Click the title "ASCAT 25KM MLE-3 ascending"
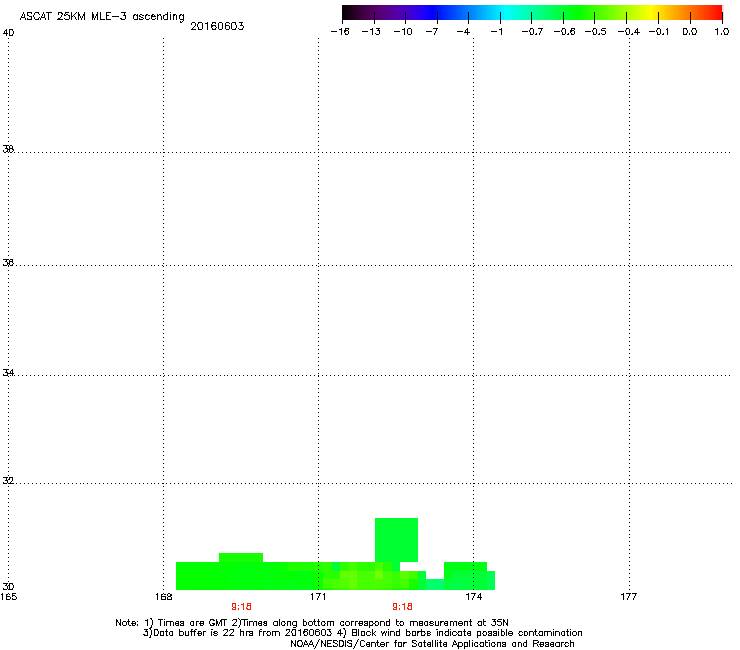 coord(102,17)
